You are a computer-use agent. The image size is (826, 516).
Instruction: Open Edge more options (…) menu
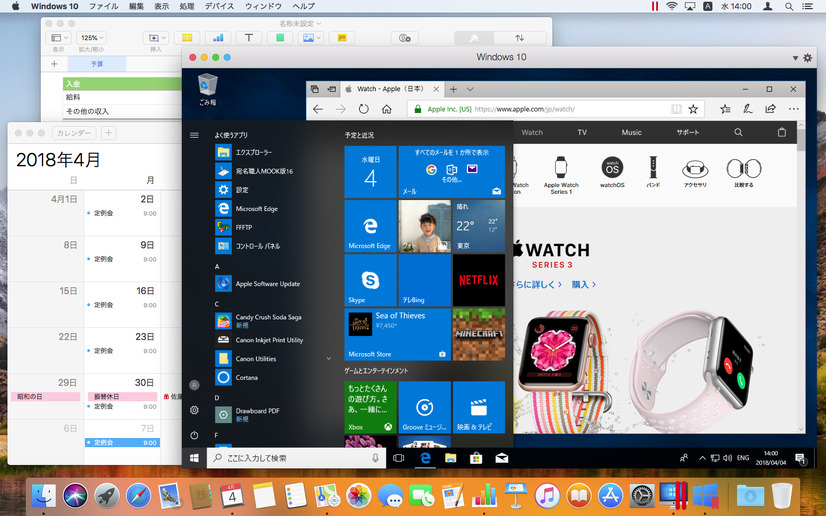(x=793, y=109)
